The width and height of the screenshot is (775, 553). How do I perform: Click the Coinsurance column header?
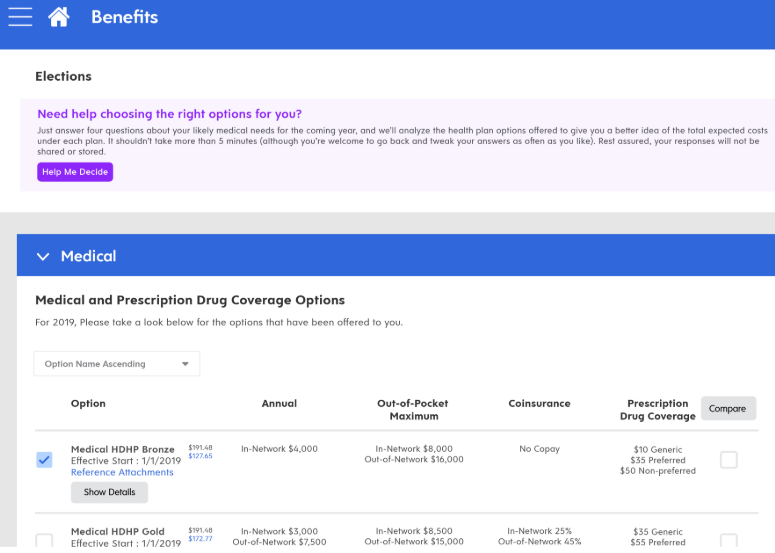pyautogui.click(x=539, y=404)
